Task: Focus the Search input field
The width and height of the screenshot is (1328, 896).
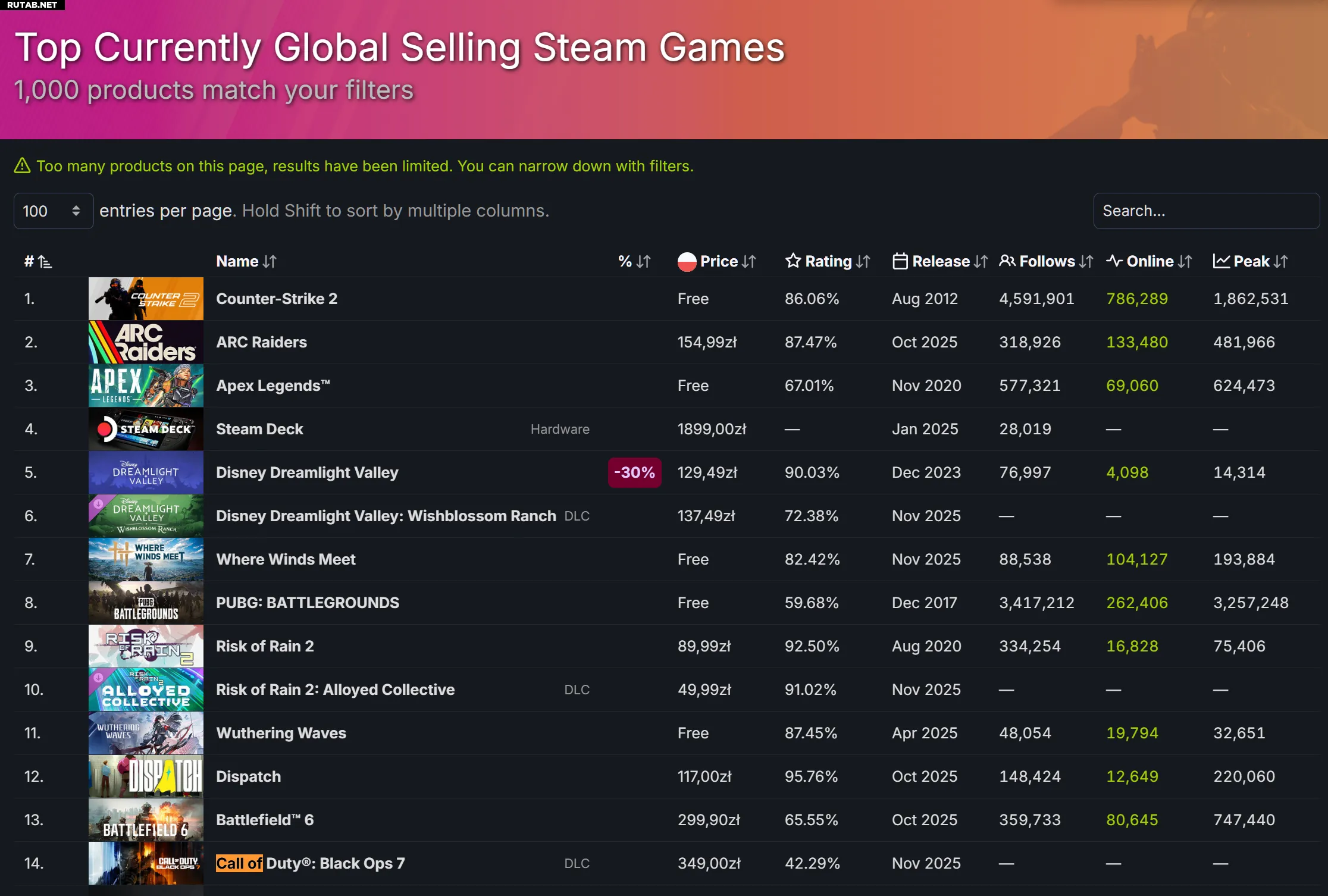Action: pyautogui.click(x=1206, y=211)
